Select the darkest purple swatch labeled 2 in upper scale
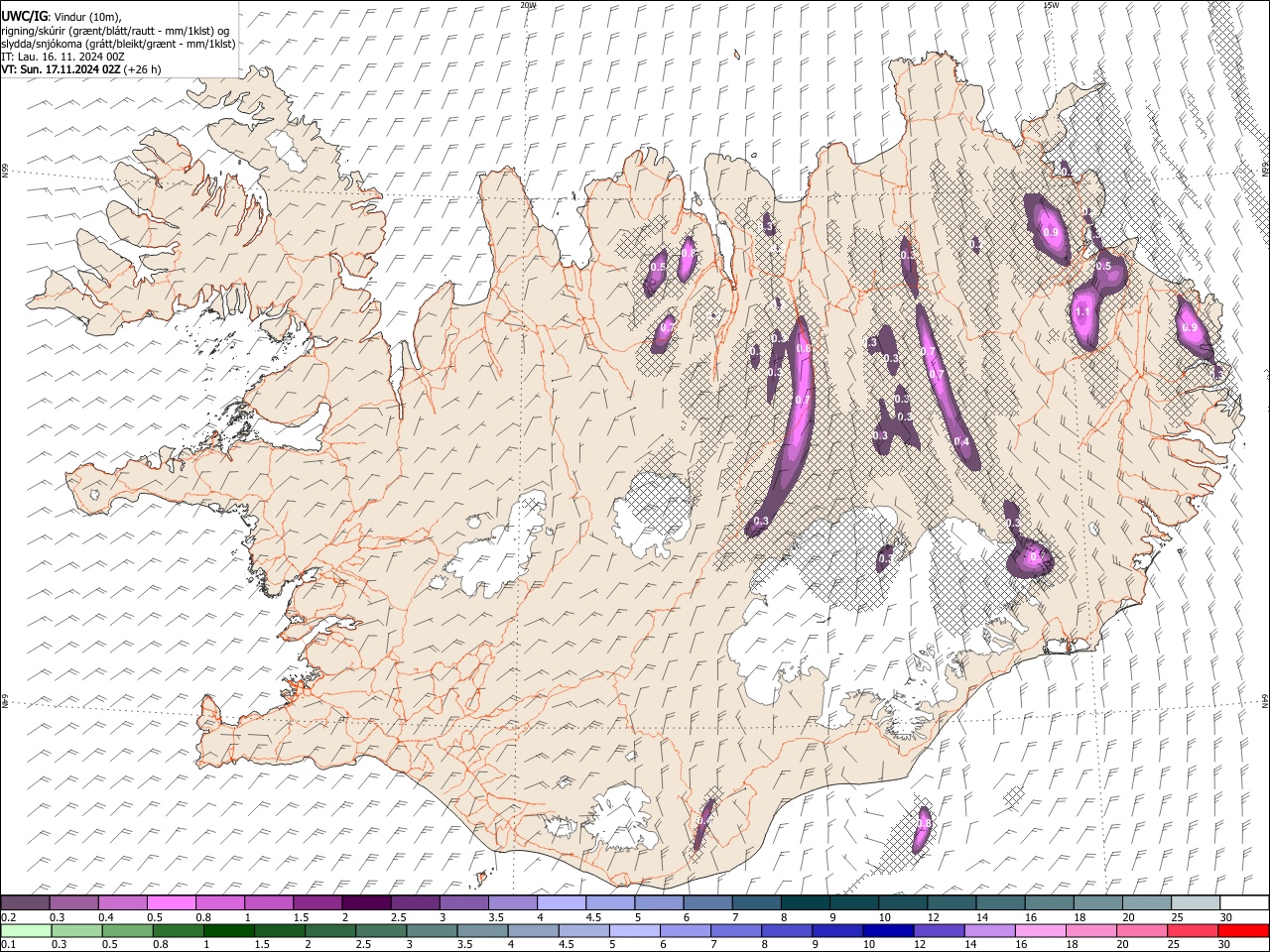 [366, 902]
